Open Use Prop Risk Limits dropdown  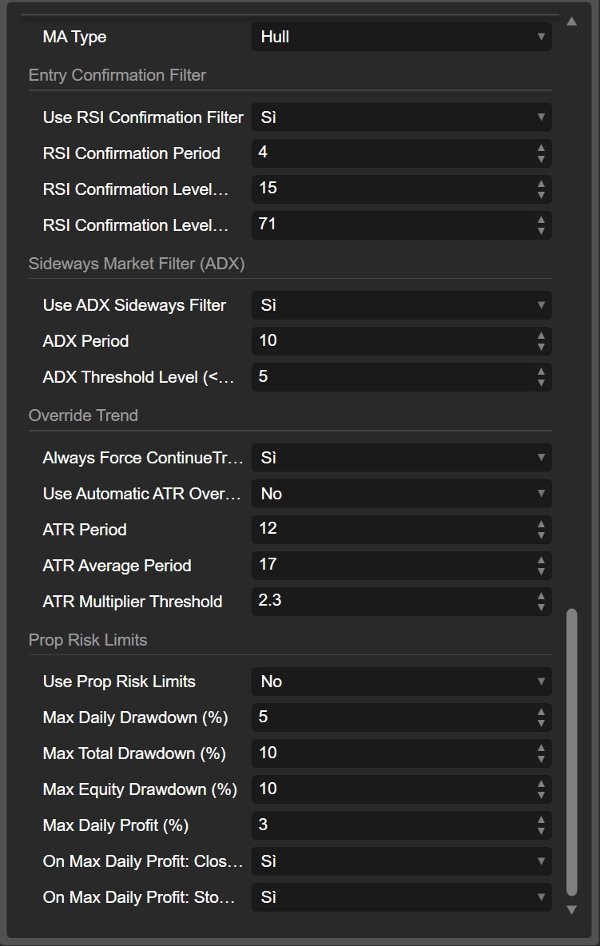[400, 681]
